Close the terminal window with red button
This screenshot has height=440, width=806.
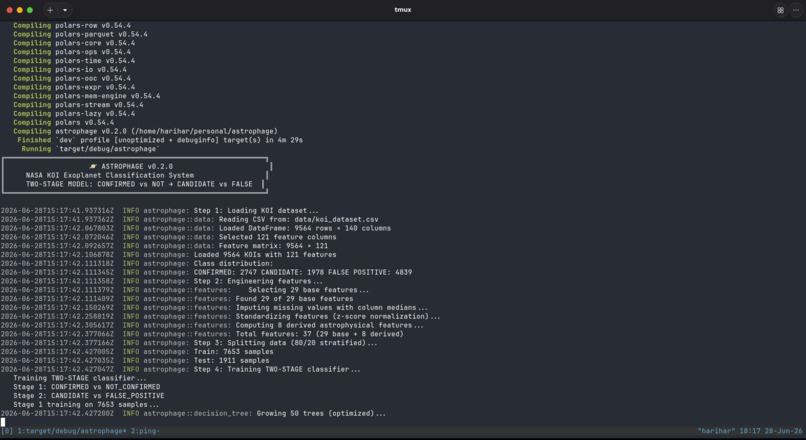pyautogui.click(x=9, y=10)
